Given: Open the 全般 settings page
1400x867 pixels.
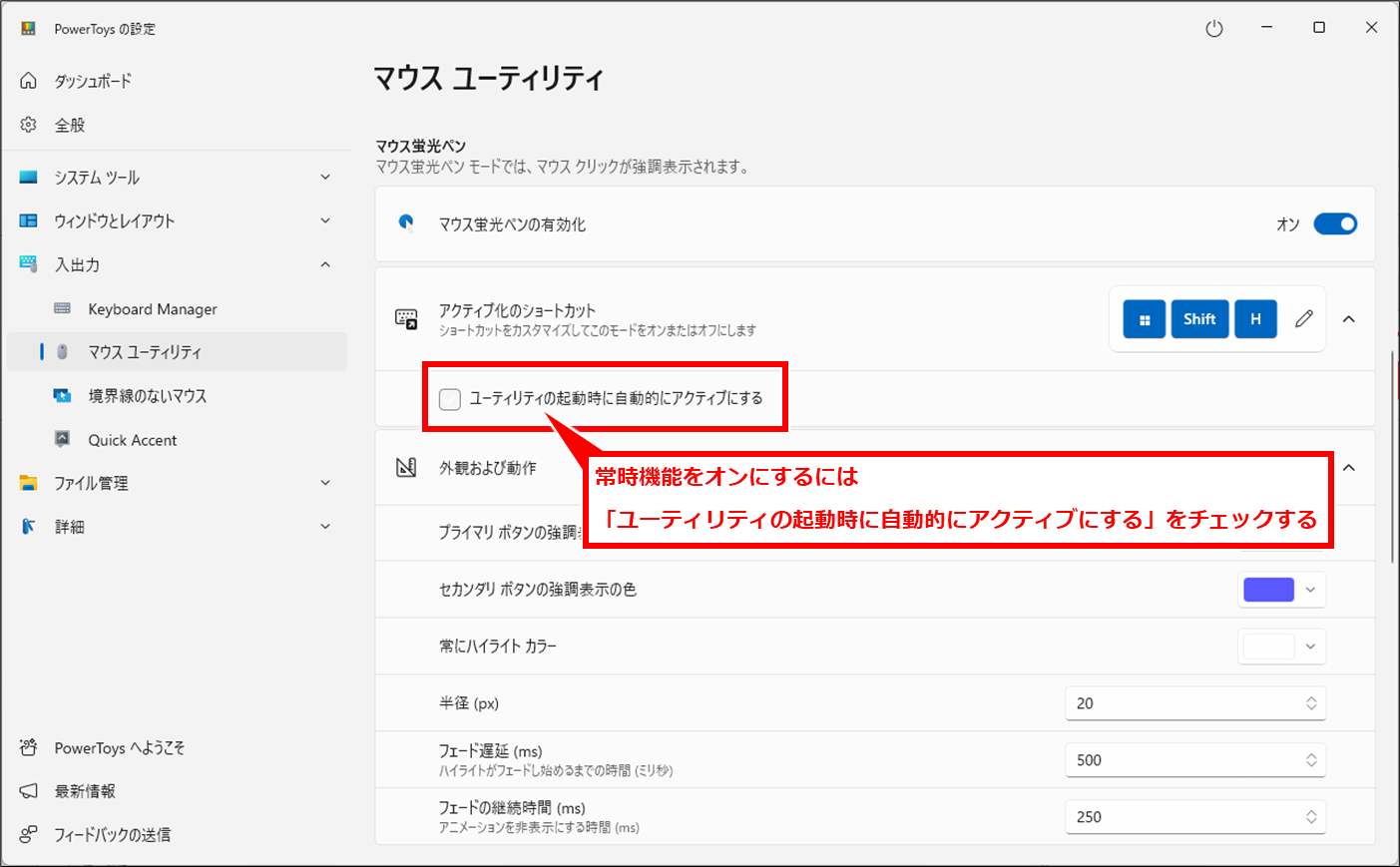Looking at the screenshot, I should pos(176,125).
